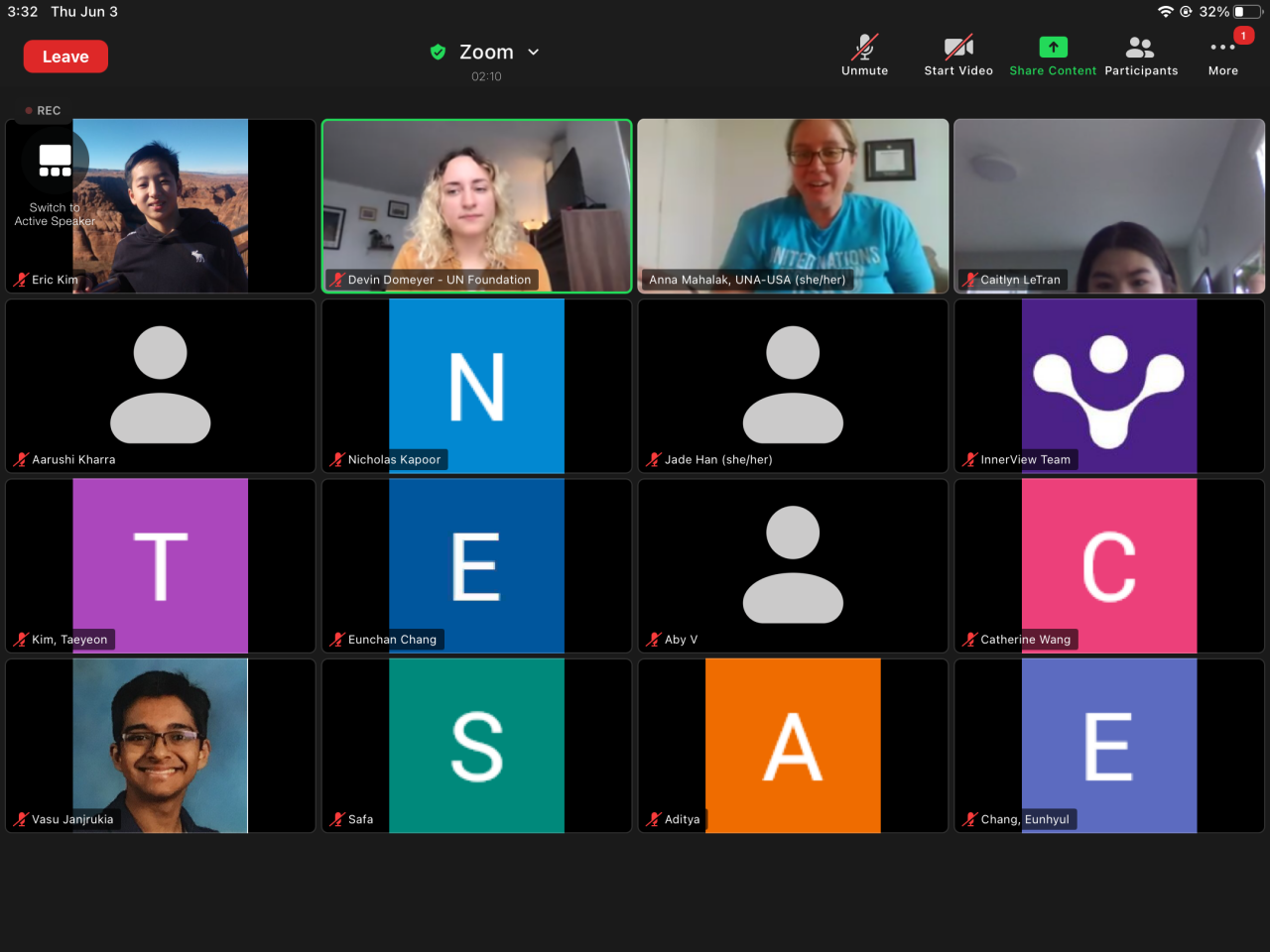Select Devin Domeyer's video tile

click(x=477, y=206)
